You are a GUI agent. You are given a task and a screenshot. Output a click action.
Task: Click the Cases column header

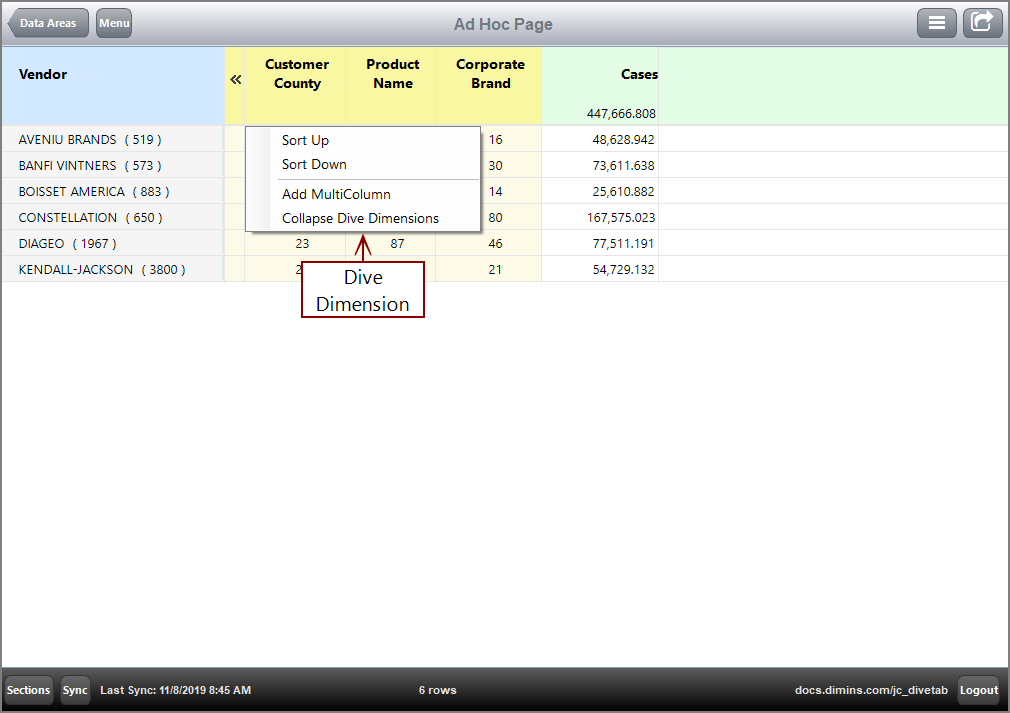pyautogui.click(x=639, y=73)
